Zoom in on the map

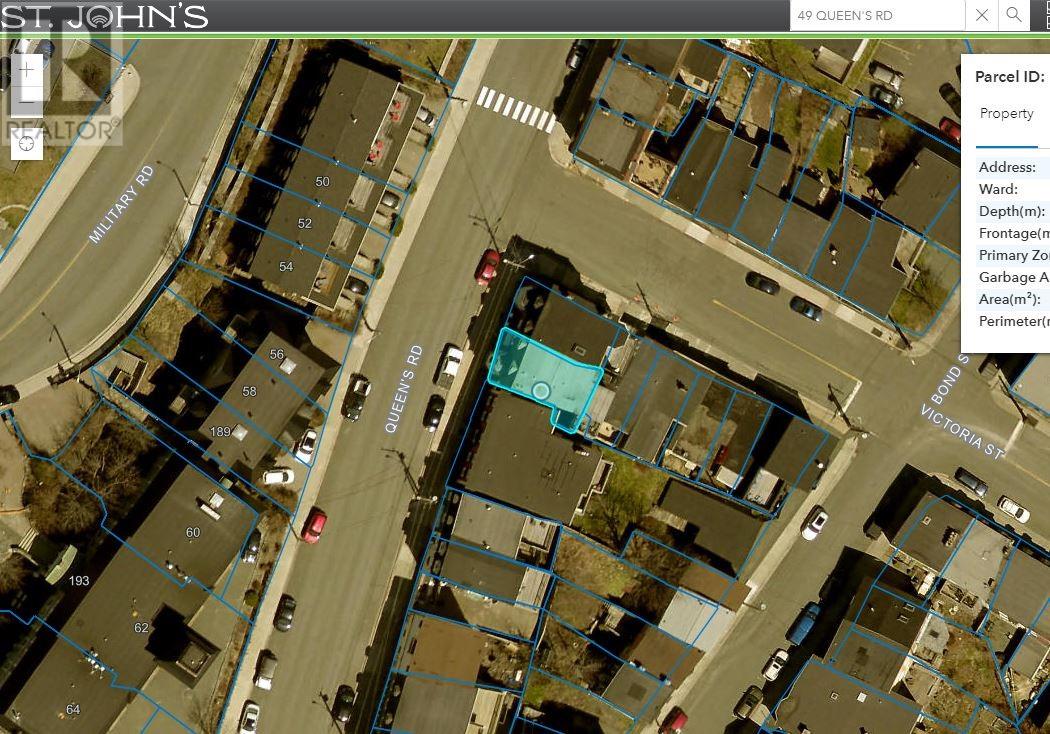[x=26, y=71]
